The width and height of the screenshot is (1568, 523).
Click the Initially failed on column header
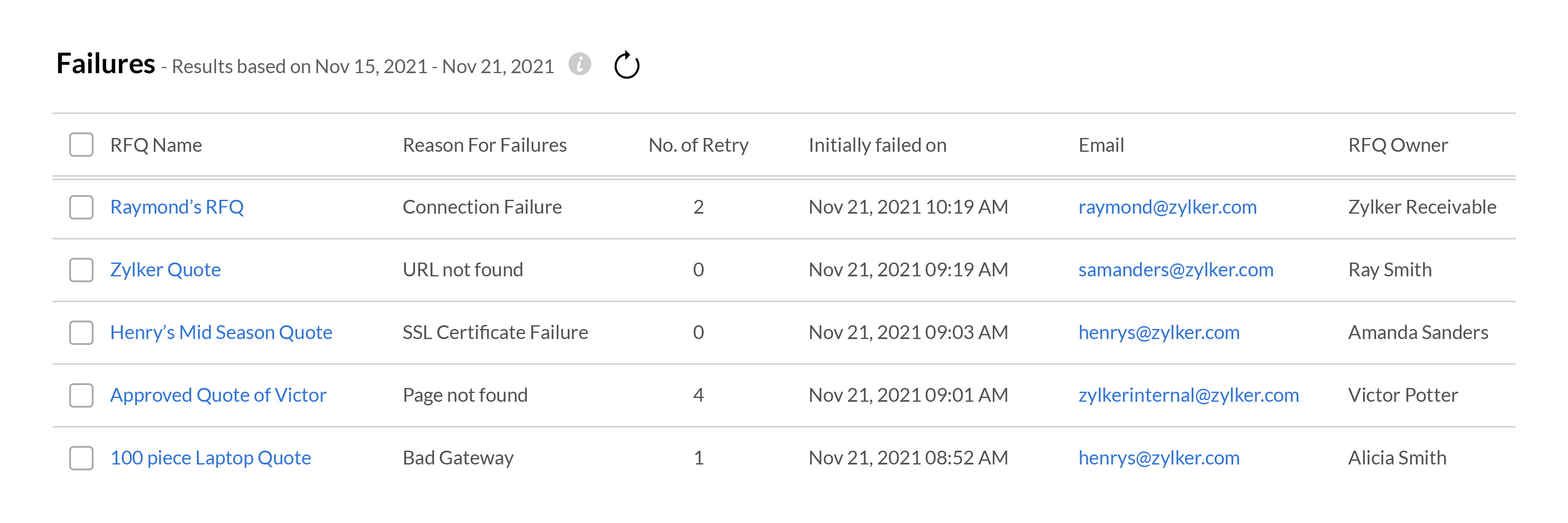[877, 145]
